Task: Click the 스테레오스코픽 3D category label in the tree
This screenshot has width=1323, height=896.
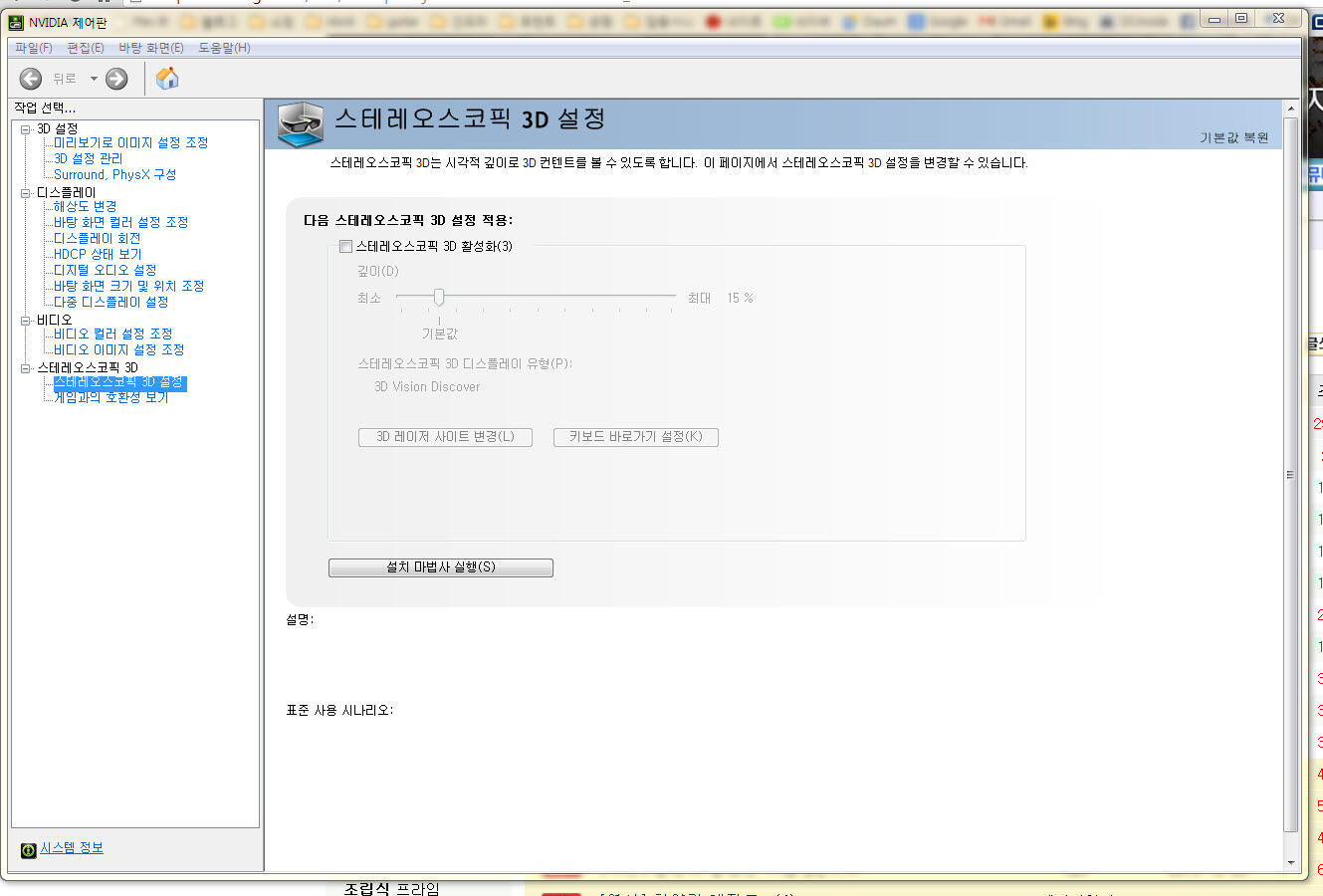Action: pyautogui.click(x=88, y=367)
